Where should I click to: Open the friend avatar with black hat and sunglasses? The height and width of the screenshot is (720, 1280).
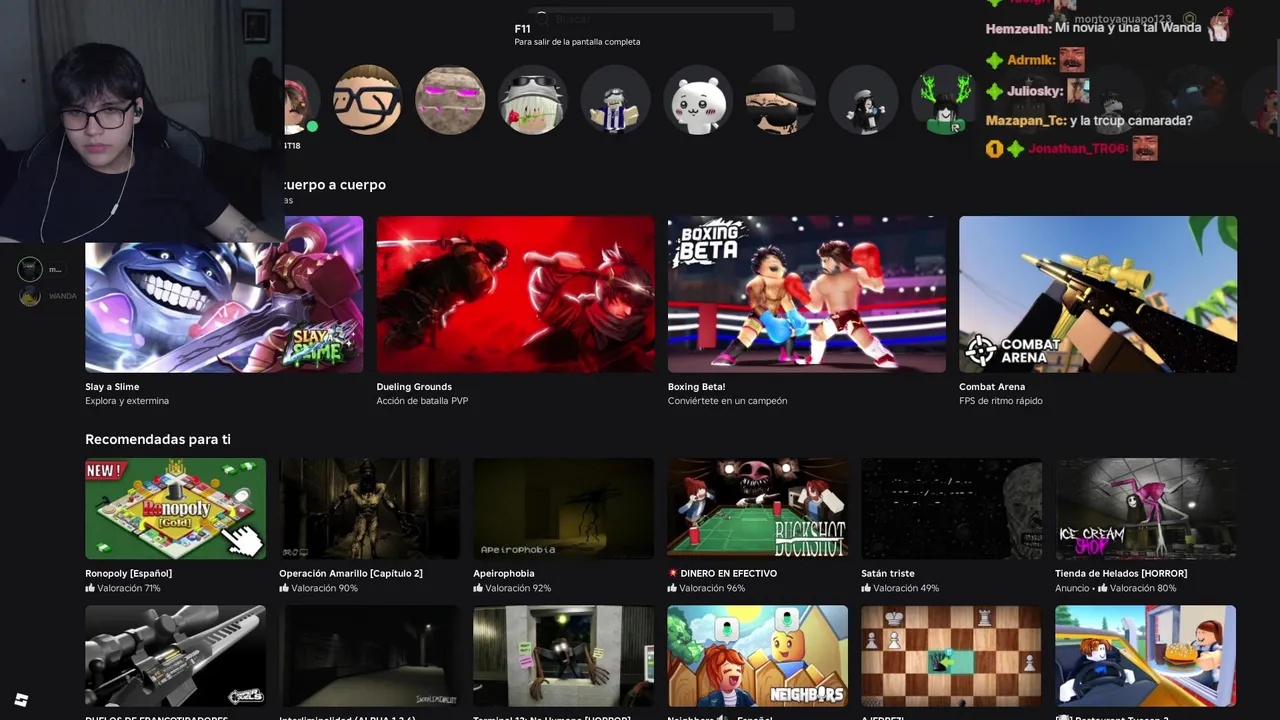pos(780,100)
